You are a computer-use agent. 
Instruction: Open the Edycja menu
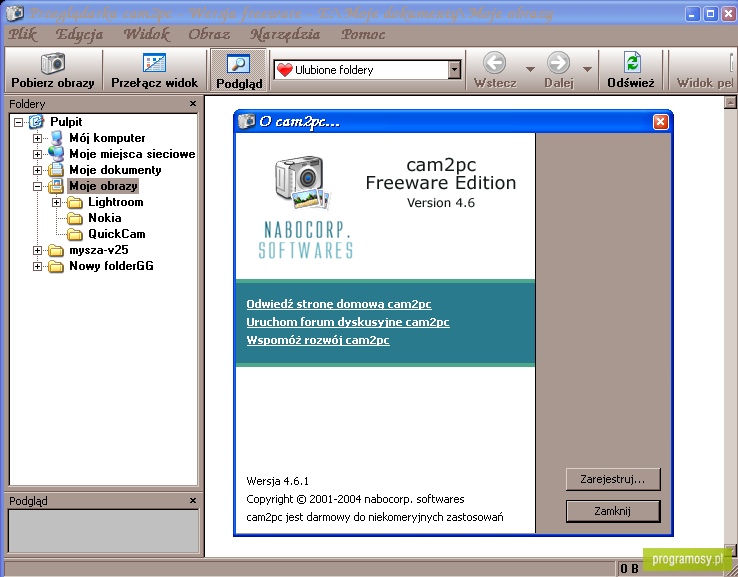pos(79,34)
